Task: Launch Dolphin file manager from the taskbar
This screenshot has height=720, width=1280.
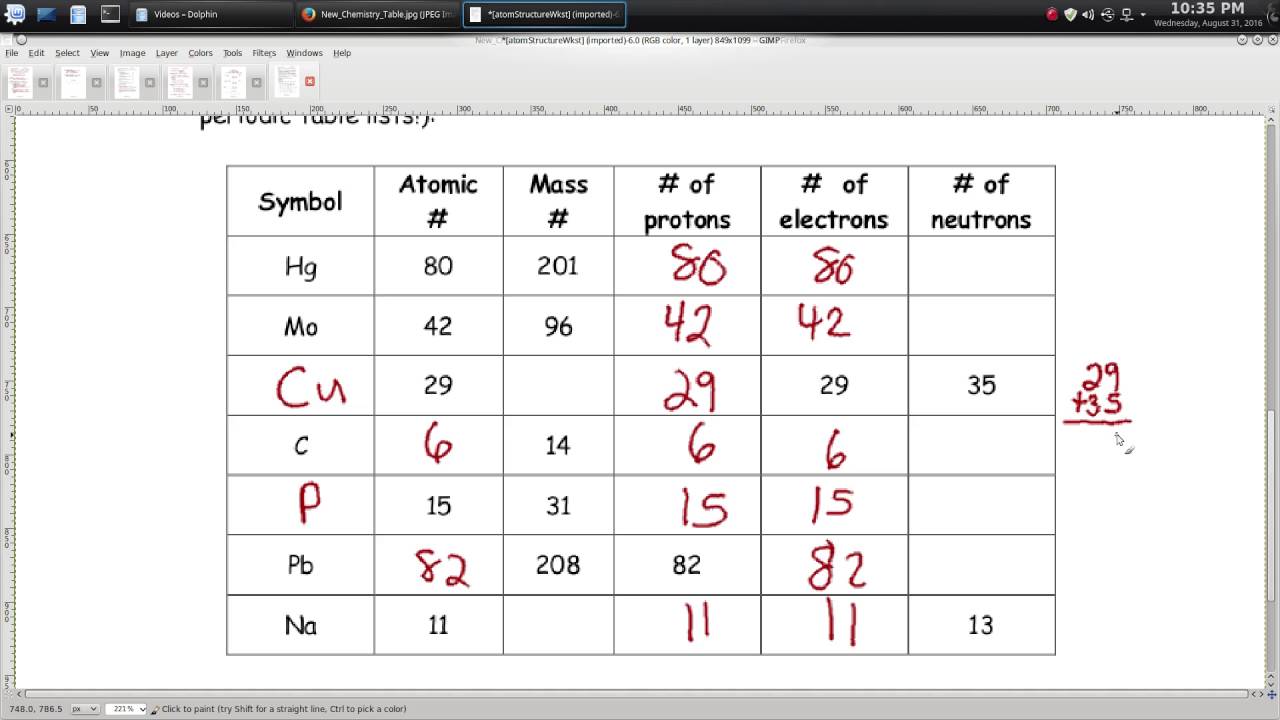Action: point(78,14)
